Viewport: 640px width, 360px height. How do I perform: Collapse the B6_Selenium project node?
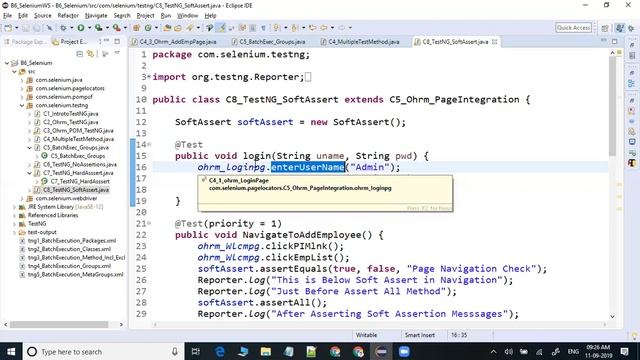(7, 63)
